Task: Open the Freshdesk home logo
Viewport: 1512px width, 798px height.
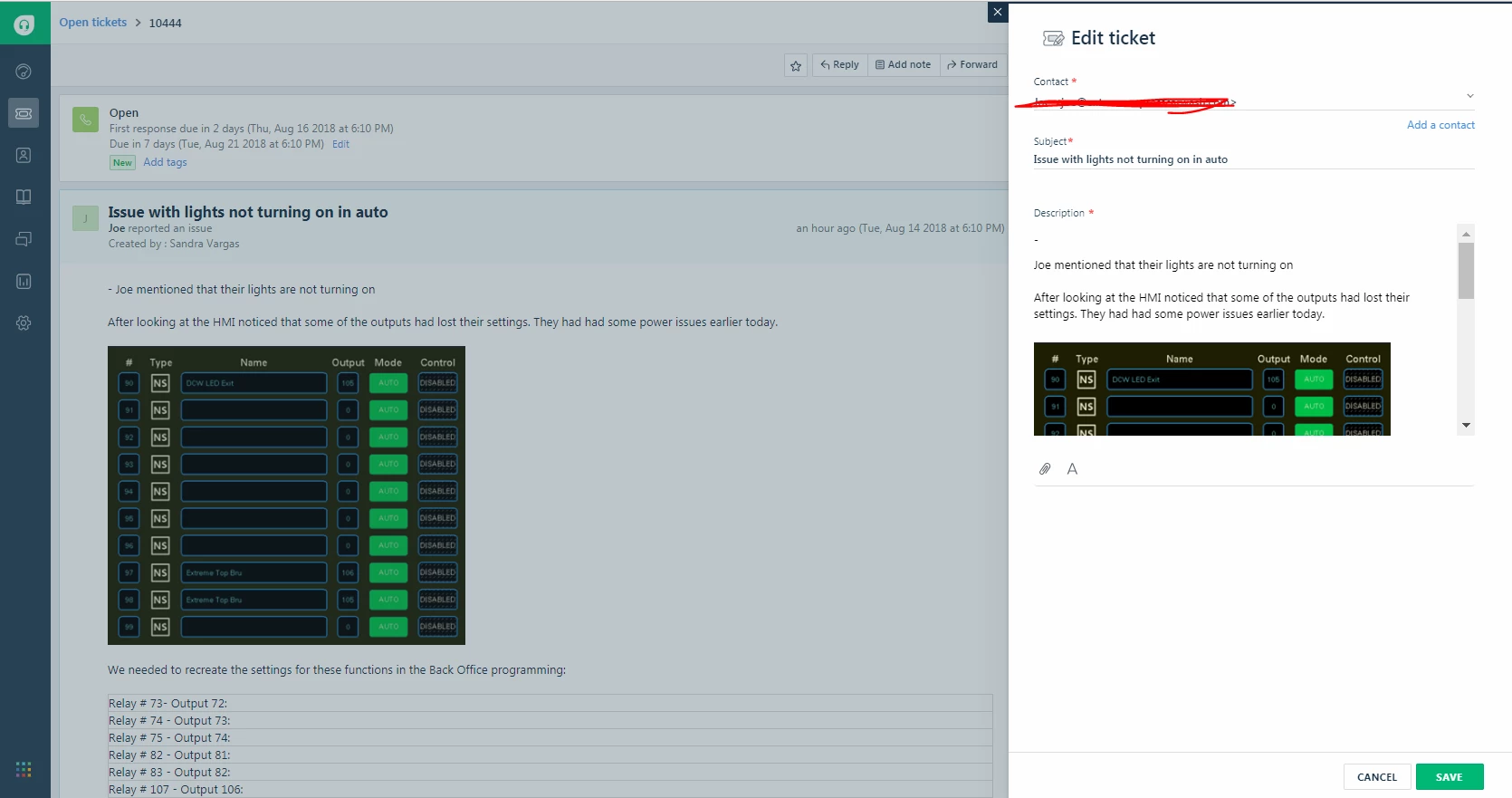Action: click(x=24, y=24)
